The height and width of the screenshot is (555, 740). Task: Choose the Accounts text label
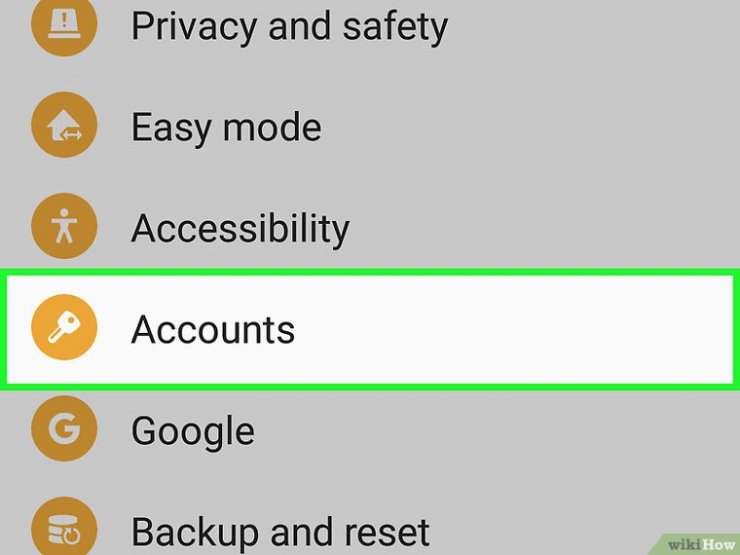pyautogui.click(x=213, y=329)
